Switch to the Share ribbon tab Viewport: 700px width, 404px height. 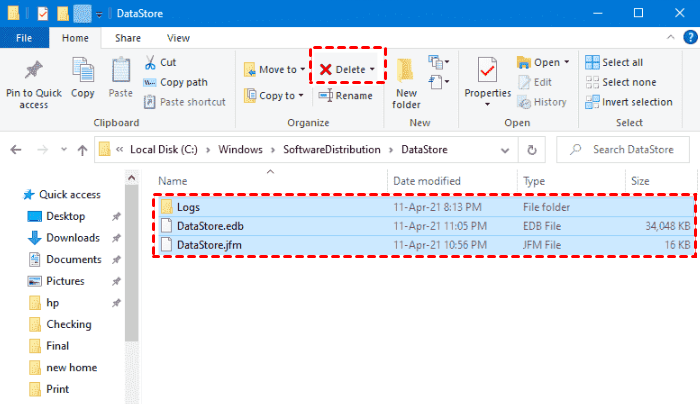coord(128,38)
